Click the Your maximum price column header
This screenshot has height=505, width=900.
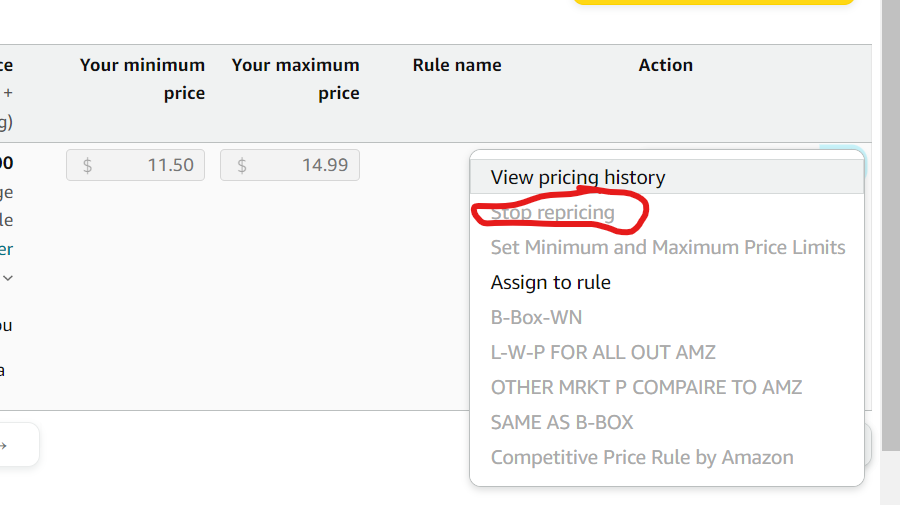tap(296, 79)
